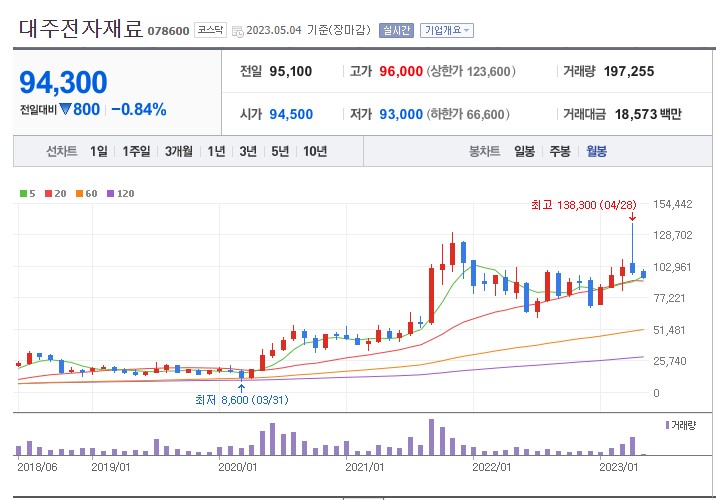716x500 pixels.
Task: Click the 거래량 value 197,255
Action: (629, 71)
